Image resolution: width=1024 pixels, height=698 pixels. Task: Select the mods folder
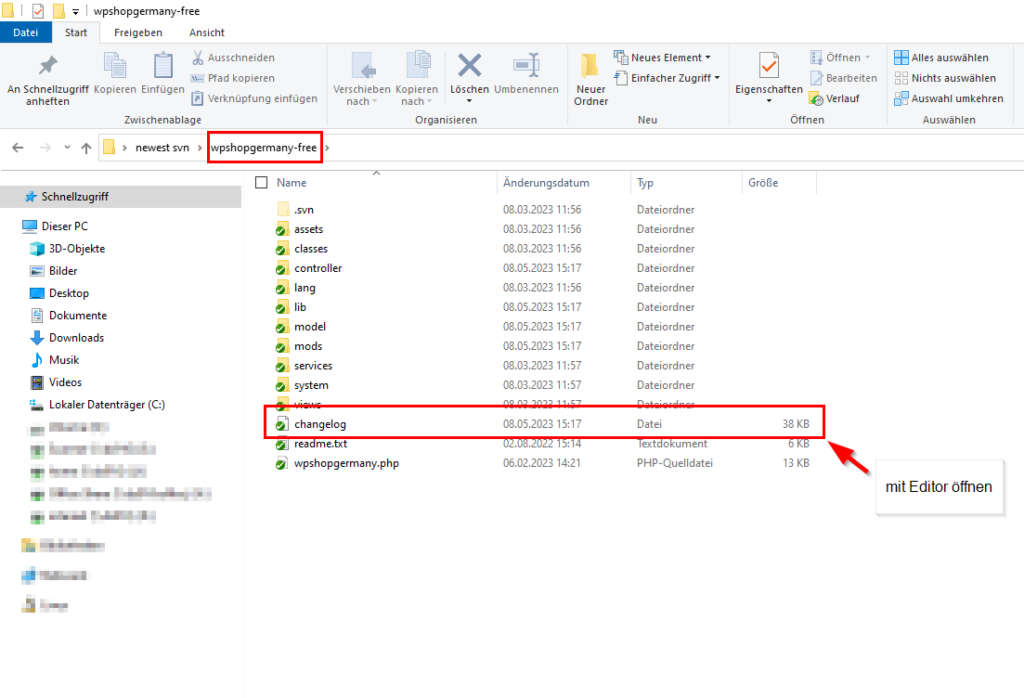tap(308, 346)
